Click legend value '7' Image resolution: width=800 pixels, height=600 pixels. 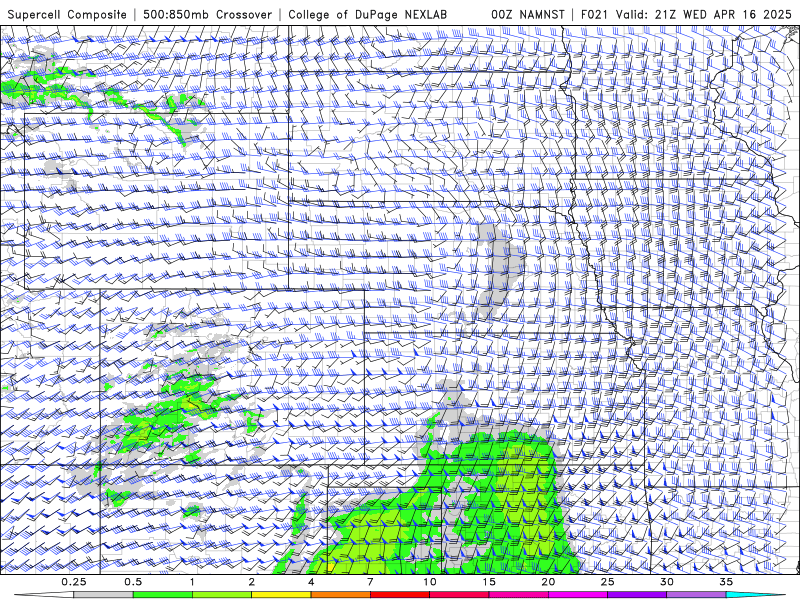click(x=370, y=582)
